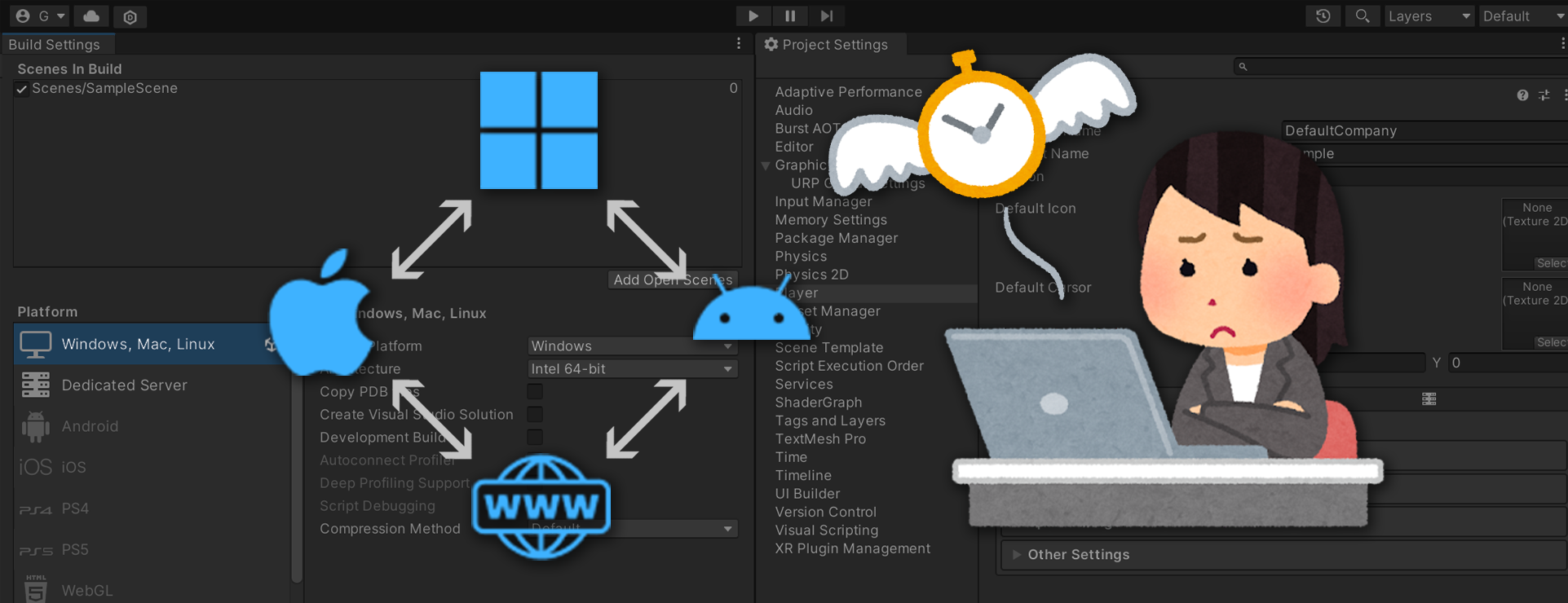
Task: Select ShaderGraph settings category
Action: click(818, 403)
